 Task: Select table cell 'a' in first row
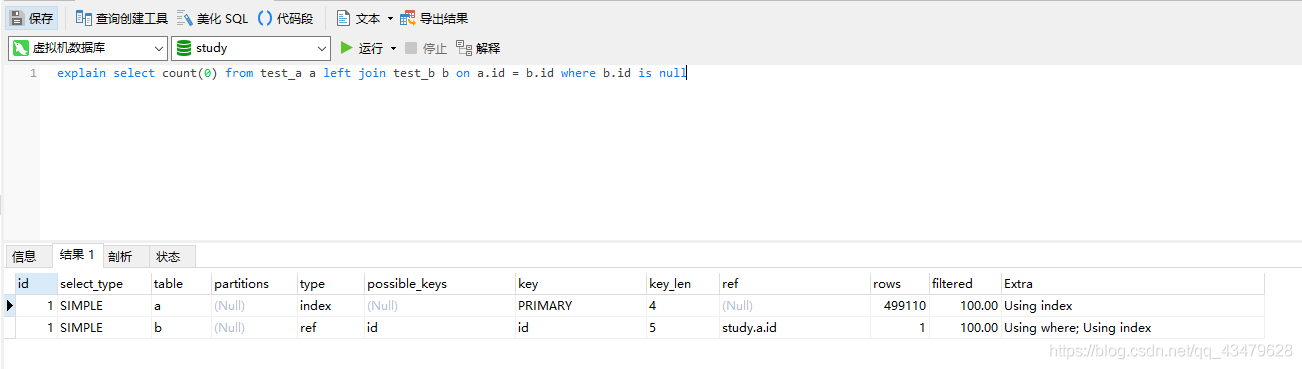(181, 305)
